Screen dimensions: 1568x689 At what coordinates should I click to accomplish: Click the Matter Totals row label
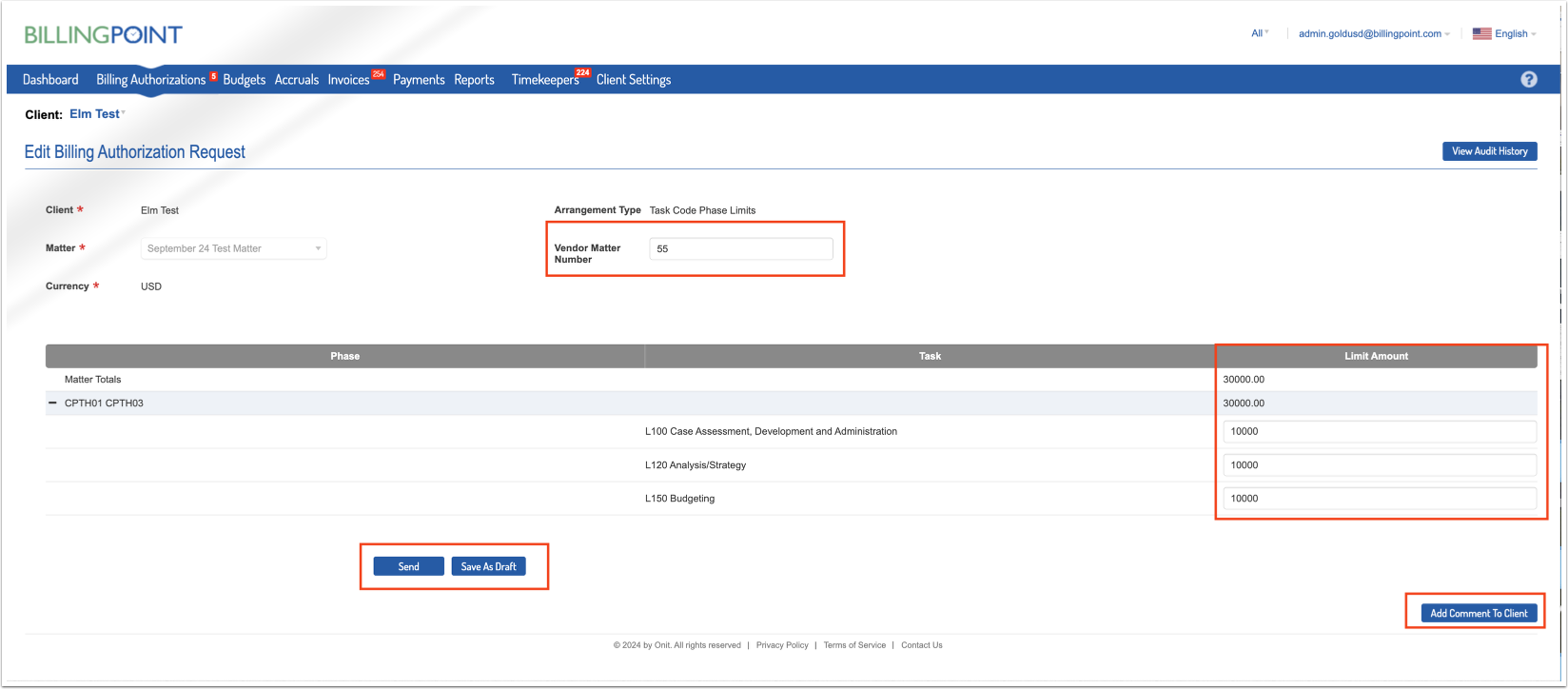[x=93, y=380]
